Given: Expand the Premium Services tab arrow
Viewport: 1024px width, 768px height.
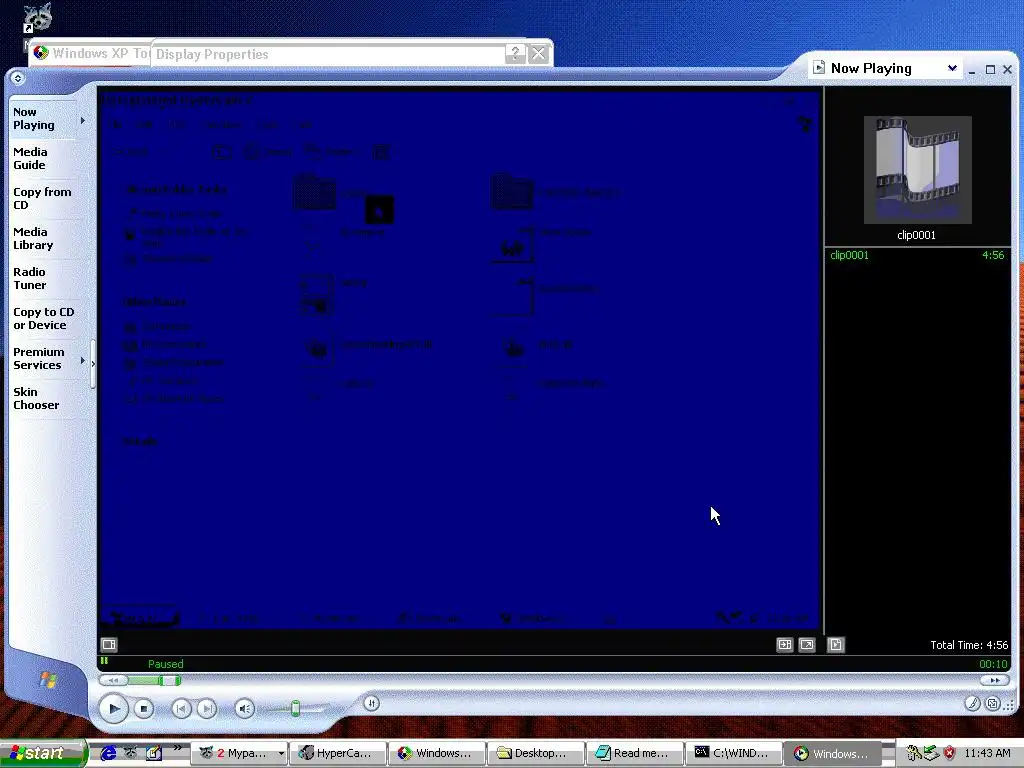Looking at the screenshot, I should pyautogui.click(x=83, y=360).
